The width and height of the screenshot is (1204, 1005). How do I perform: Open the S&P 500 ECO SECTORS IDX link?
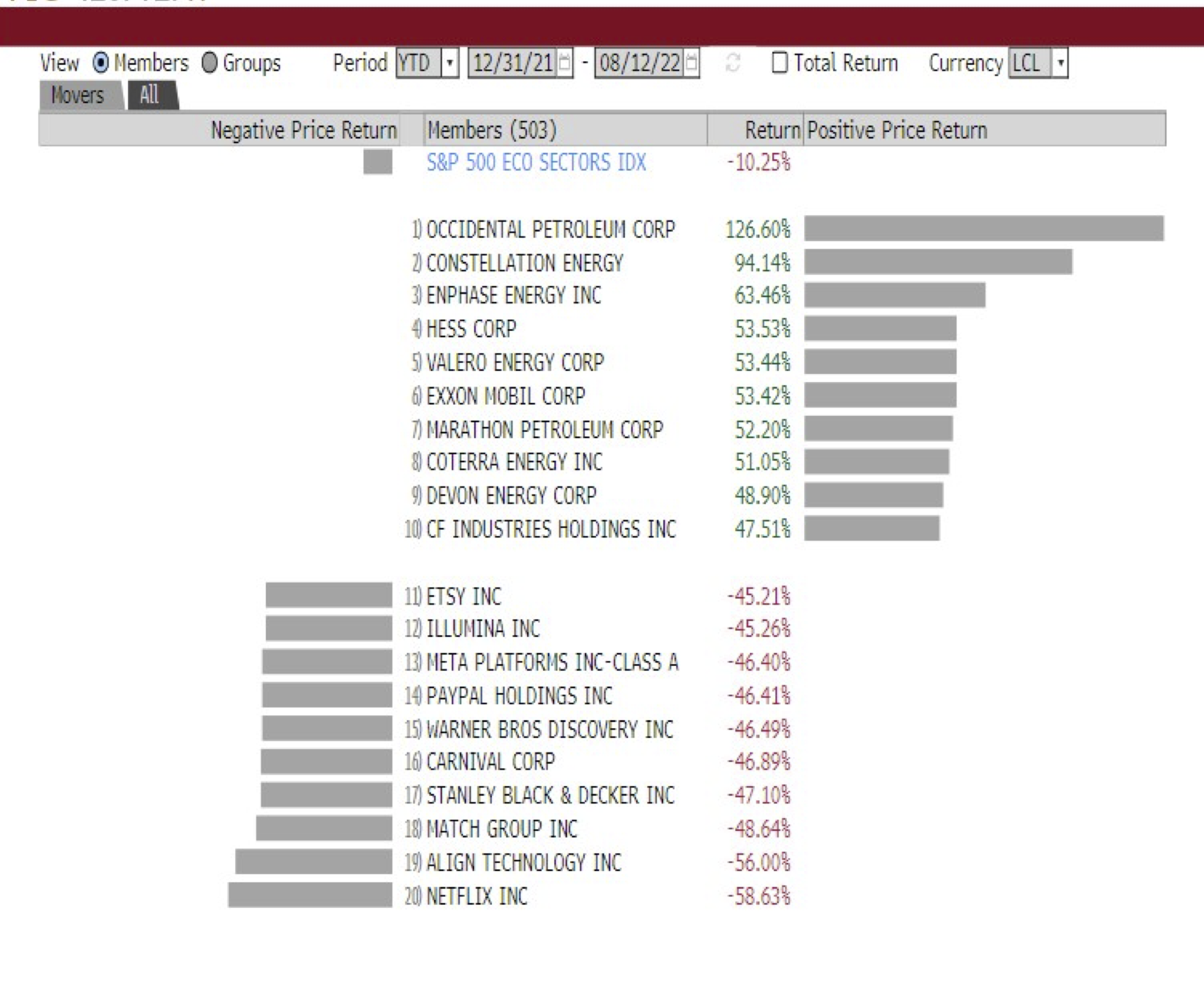pyautogui.click(x=536, y=162)
